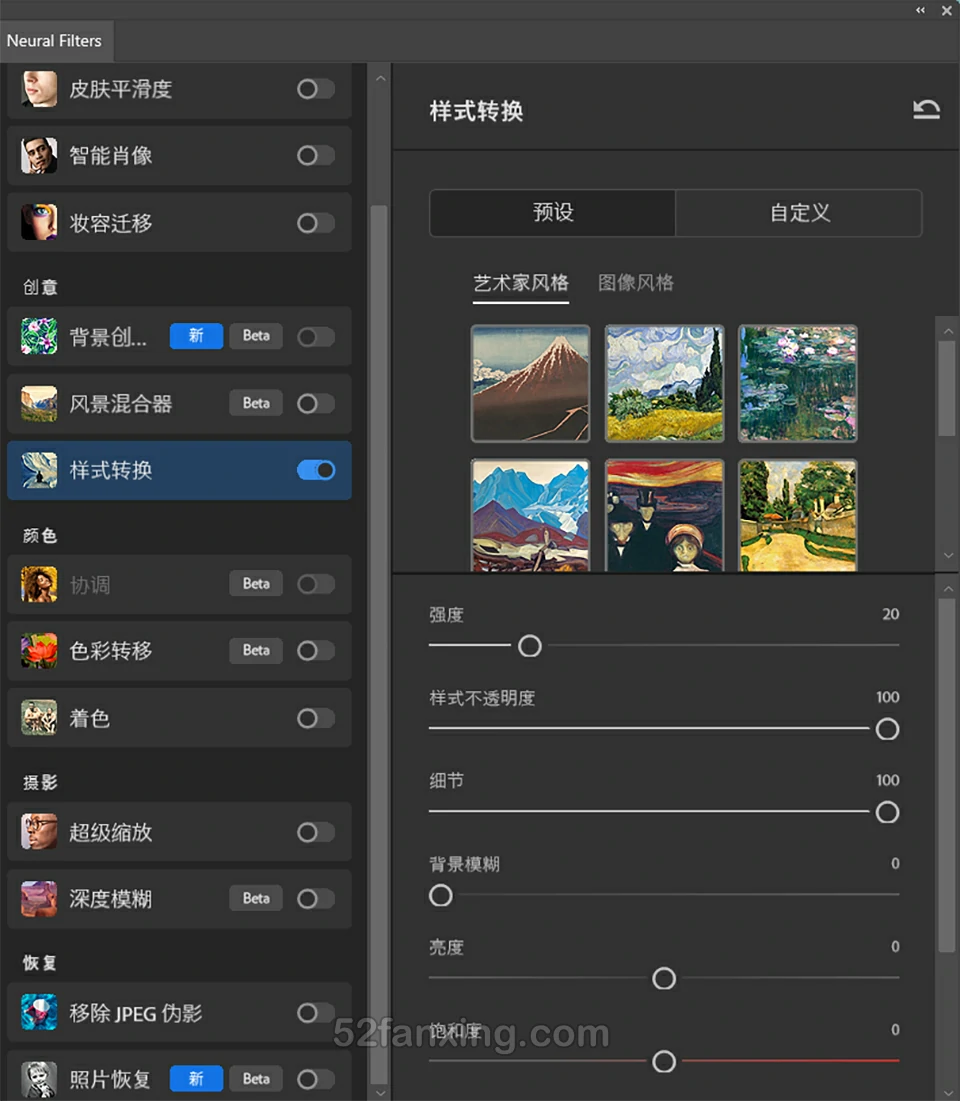
Task: Click the 饱和度 slider handle
Action: [x=664, y=1061]
